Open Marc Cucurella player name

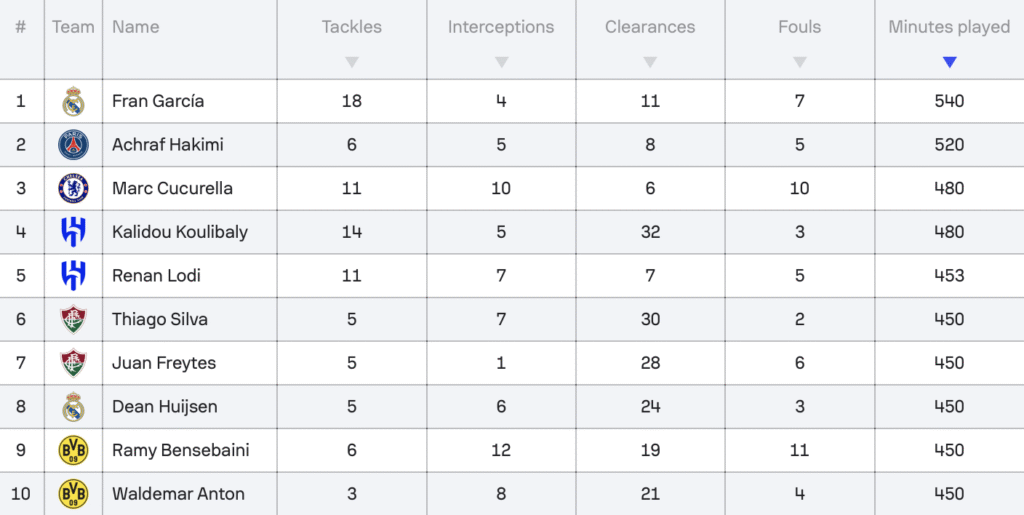(172, 189)
